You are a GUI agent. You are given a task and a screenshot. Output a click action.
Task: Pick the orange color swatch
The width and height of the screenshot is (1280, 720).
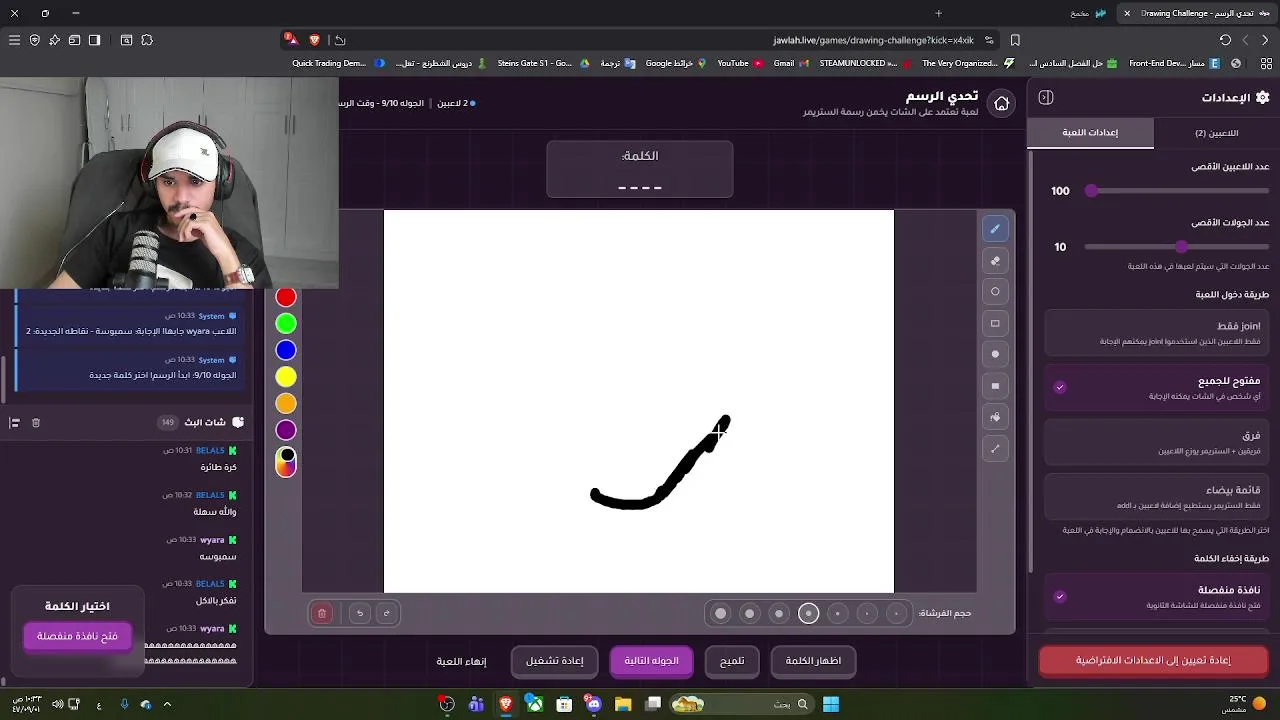tap(286, 403)
